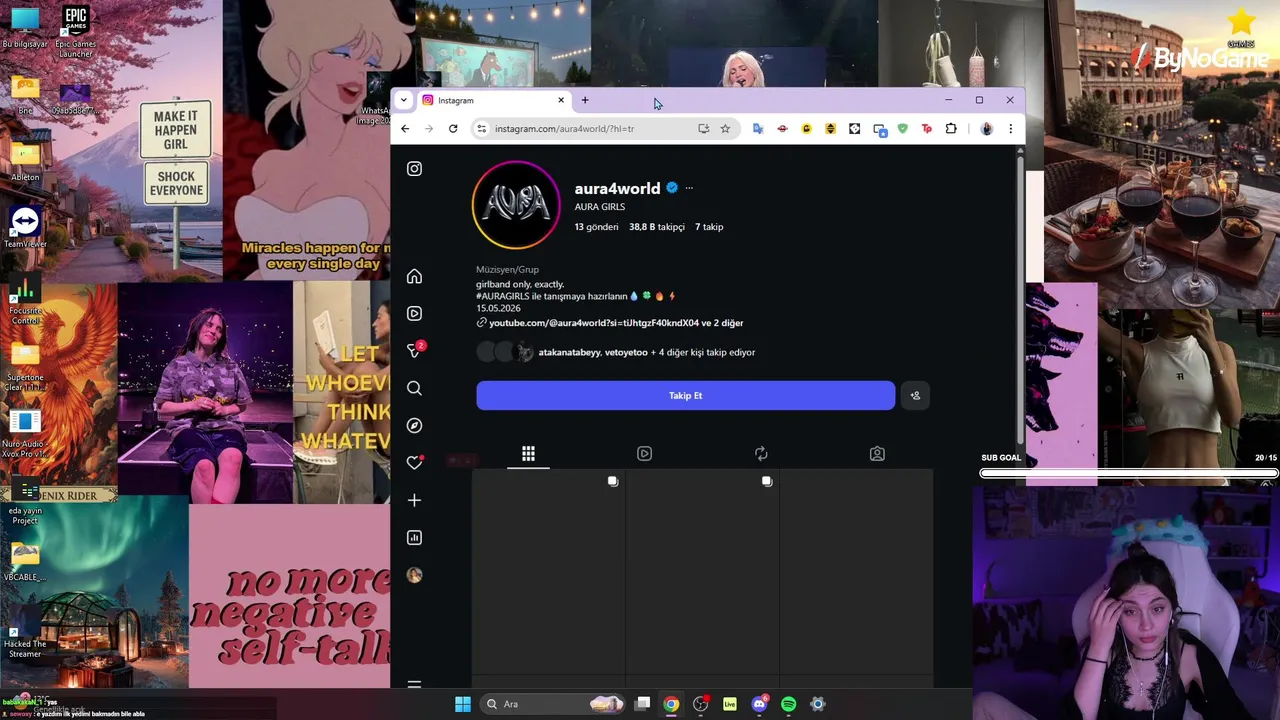Click '38,8 B takipçi' followers count
Screen dimensions: 1280x720
[657, 227]
